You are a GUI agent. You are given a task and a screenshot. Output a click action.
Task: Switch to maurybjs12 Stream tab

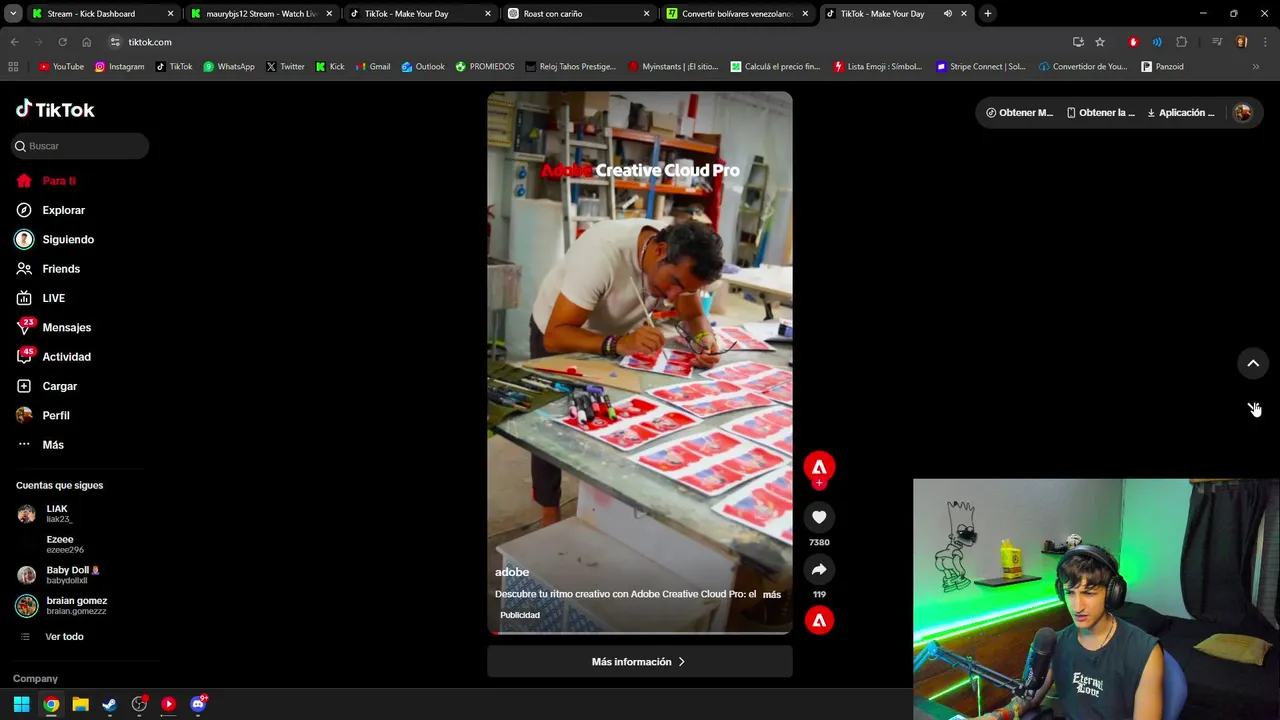click(x=262, y=14)
